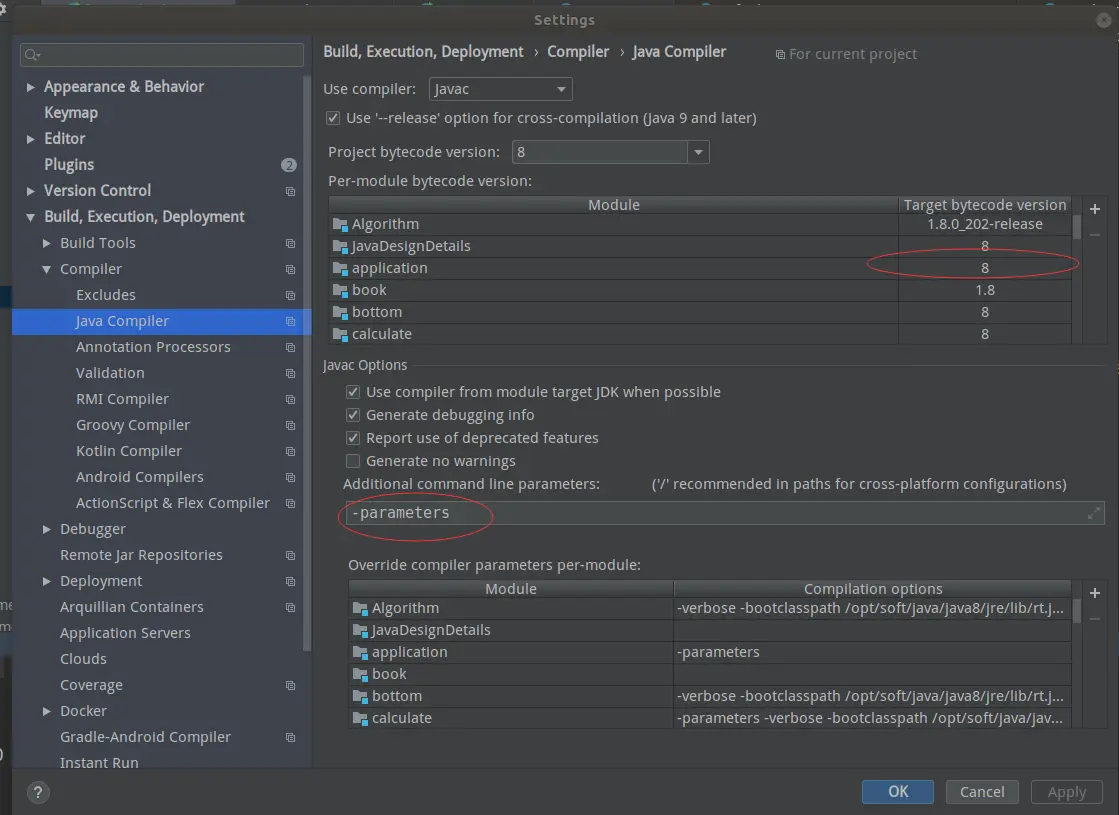
Task: Uncheck Report use of deprecated features
Action: tap(353, 437)
